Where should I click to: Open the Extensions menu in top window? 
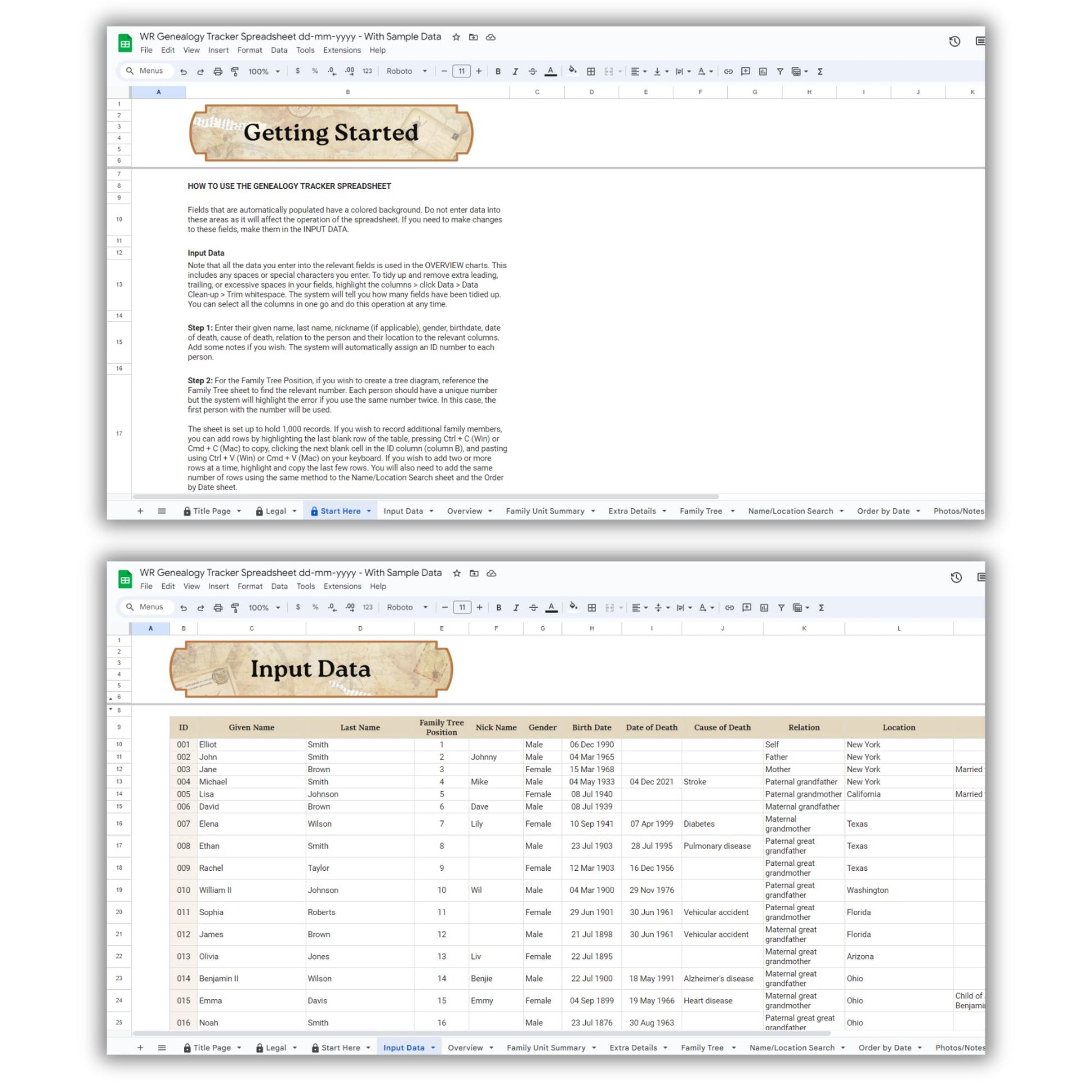pyautogui.click(x=341, y=51)
